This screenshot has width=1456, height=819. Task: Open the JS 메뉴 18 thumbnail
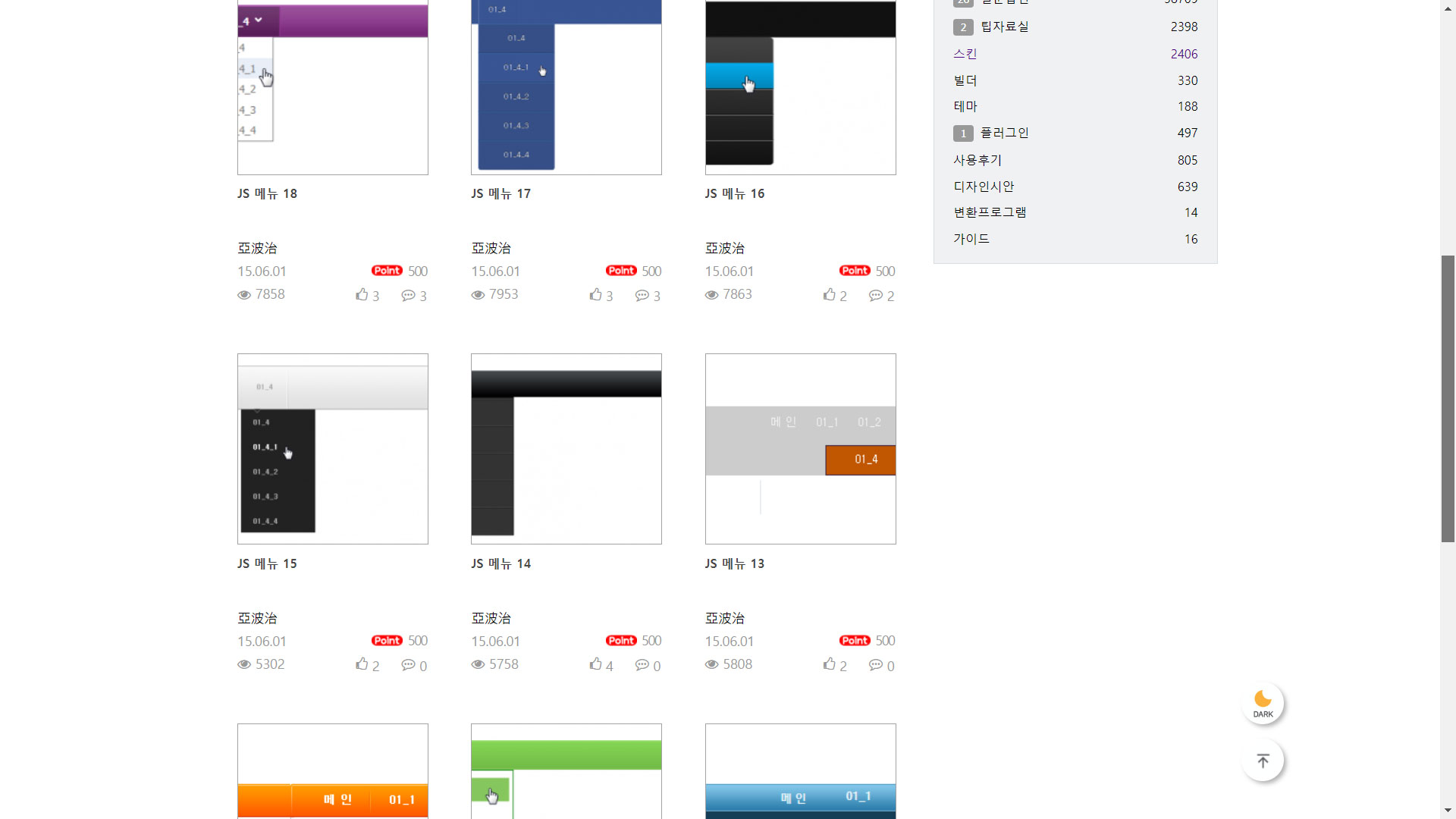coord(333,87)
